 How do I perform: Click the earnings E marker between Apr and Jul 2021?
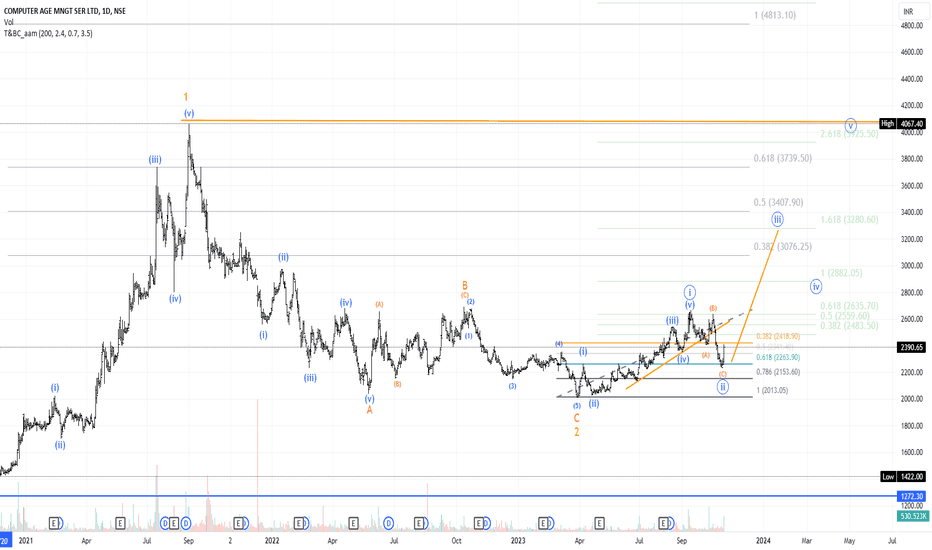point(120,523)
